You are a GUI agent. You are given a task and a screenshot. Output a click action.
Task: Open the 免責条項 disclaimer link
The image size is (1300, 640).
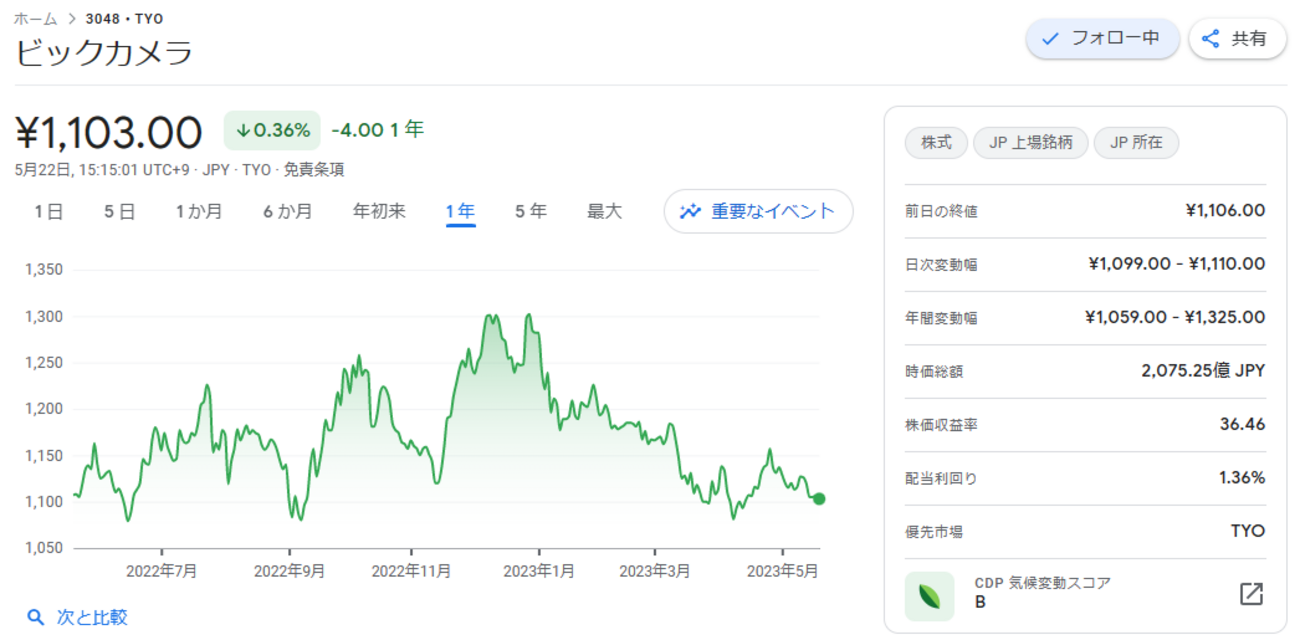tap(314, 169)
